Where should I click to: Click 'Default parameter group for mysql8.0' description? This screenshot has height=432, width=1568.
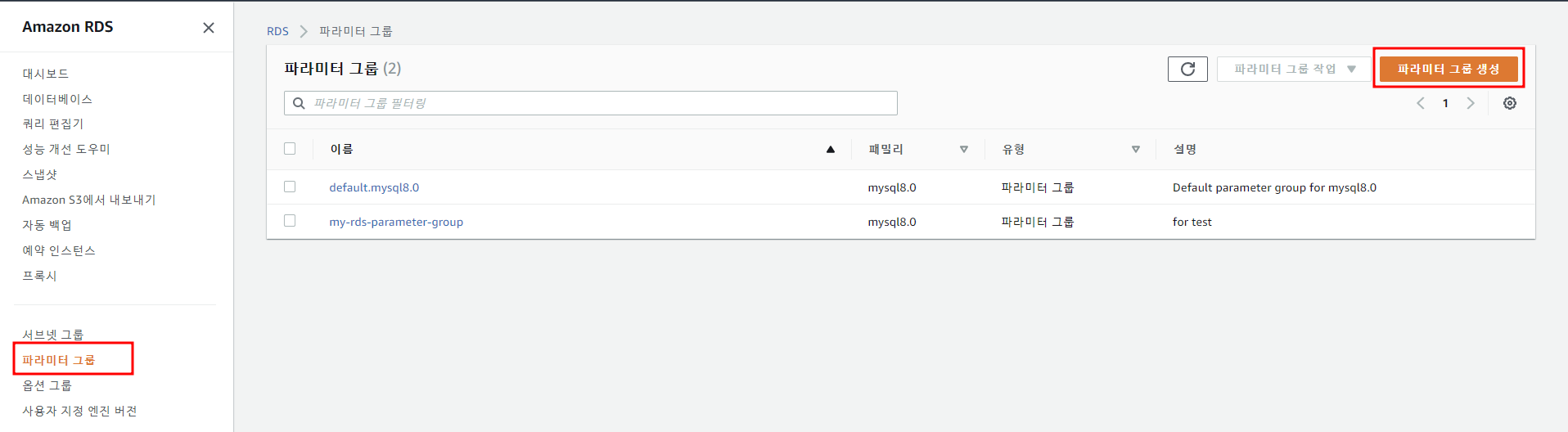(x=1274, y=187)
